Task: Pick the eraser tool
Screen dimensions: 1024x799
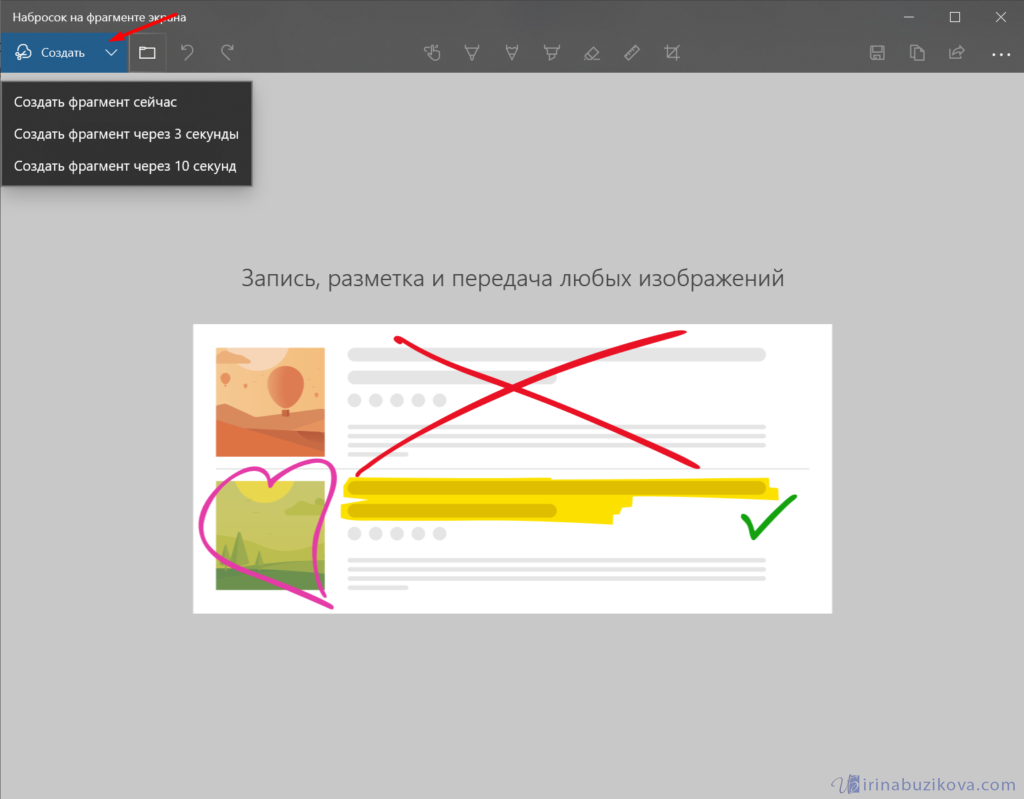Action: 591,52
